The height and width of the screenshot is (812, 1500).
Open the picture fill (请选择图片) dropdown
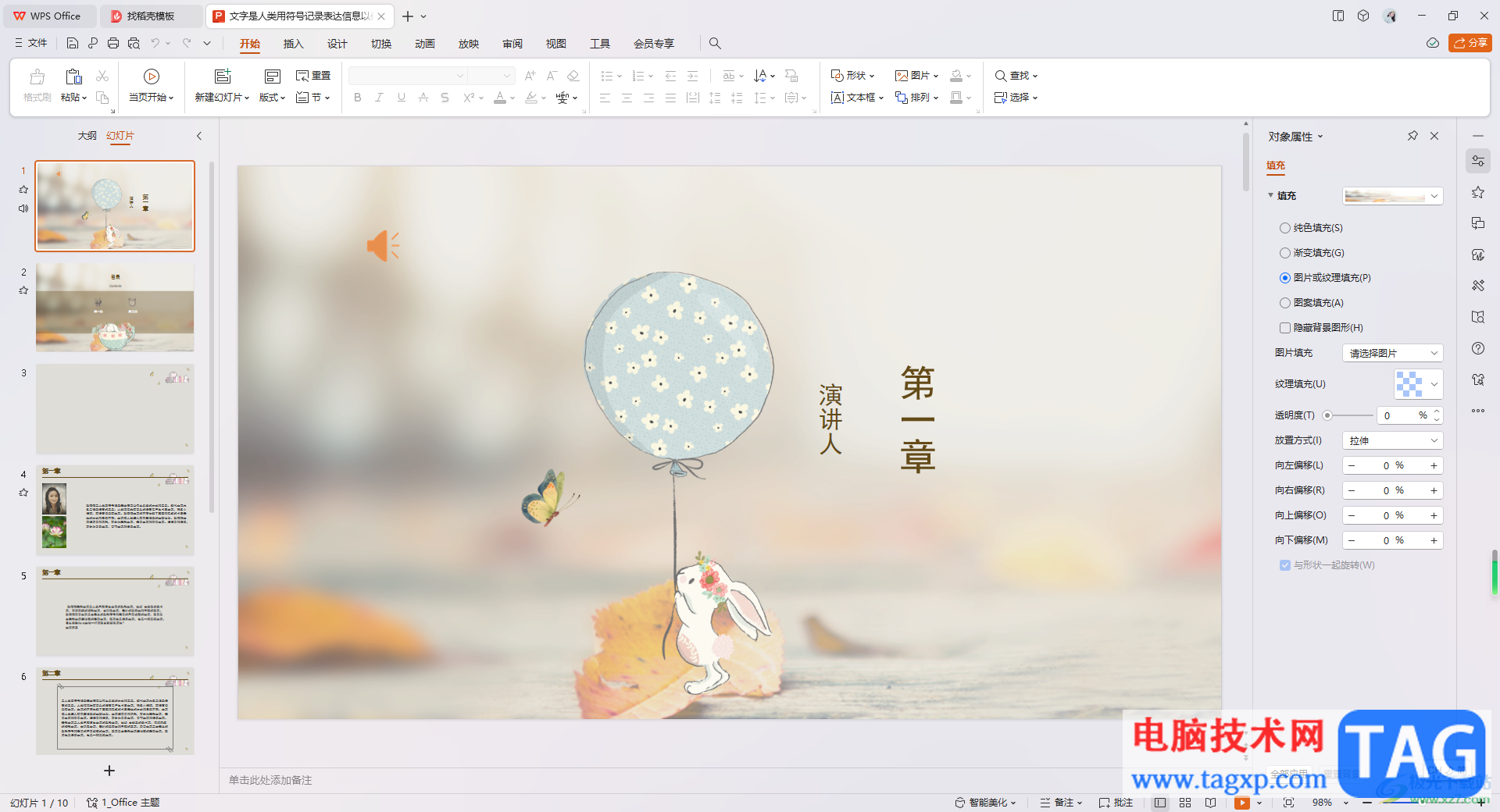pyautogui.click(x=1392, y=353)
